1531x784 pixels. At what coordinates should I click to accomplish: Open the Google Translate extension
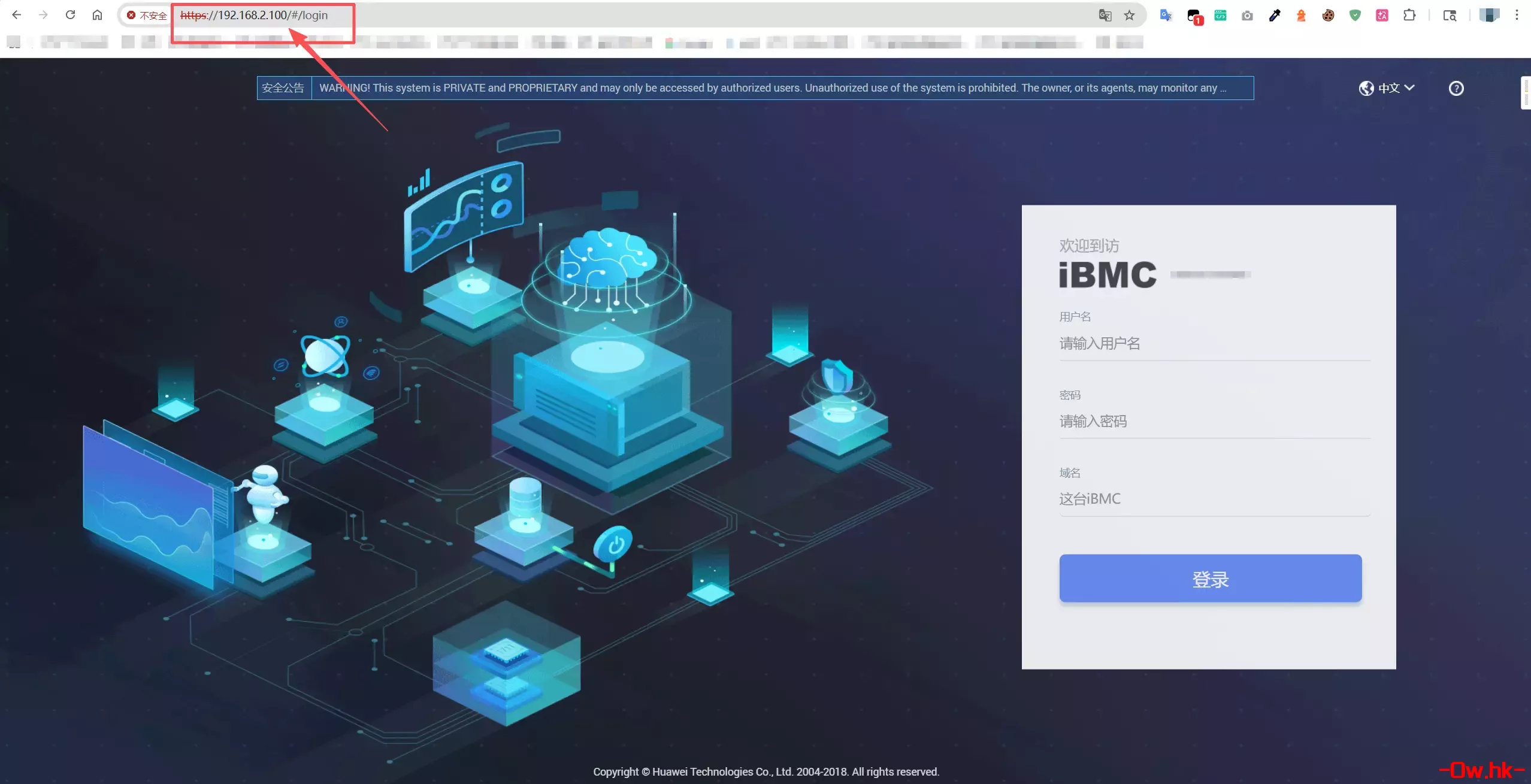coord(1166,16)
